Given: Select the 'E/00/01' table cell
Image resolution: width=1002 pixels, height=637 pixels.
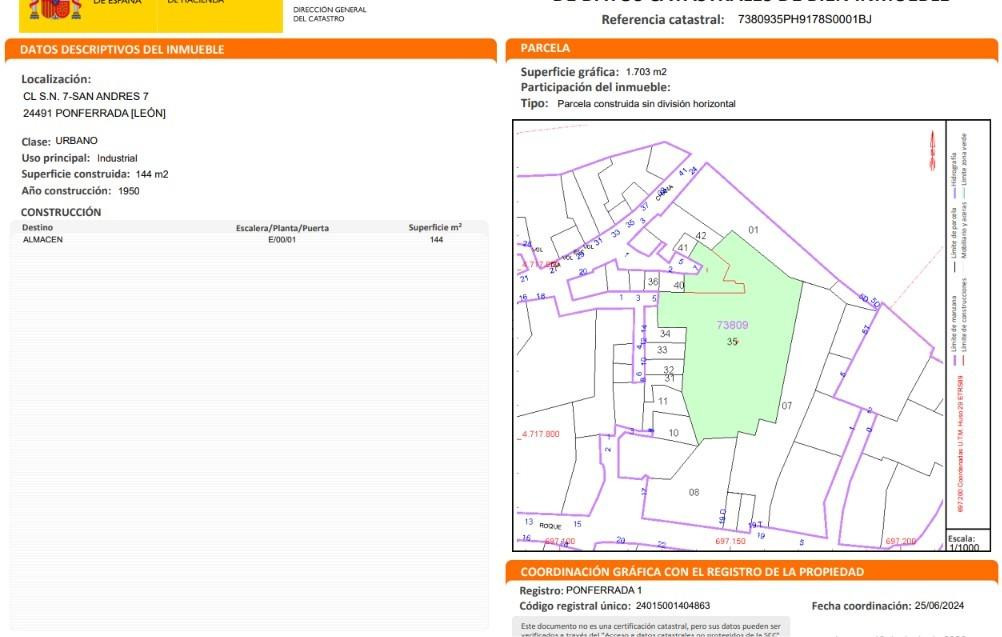Looking at the screenshot, I should tap(282, 240).
